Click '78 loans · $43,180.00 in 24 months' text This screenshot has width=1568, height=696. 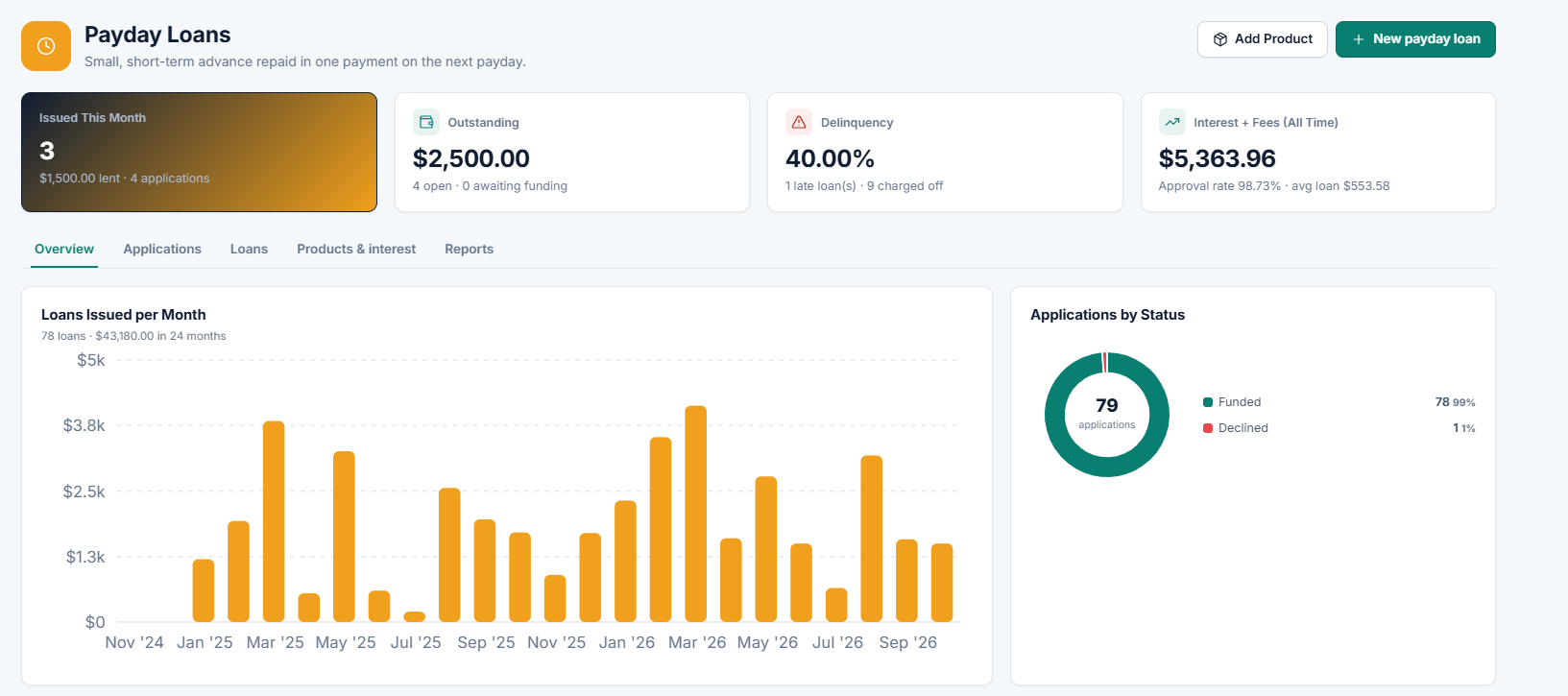[x=133, y=336]
